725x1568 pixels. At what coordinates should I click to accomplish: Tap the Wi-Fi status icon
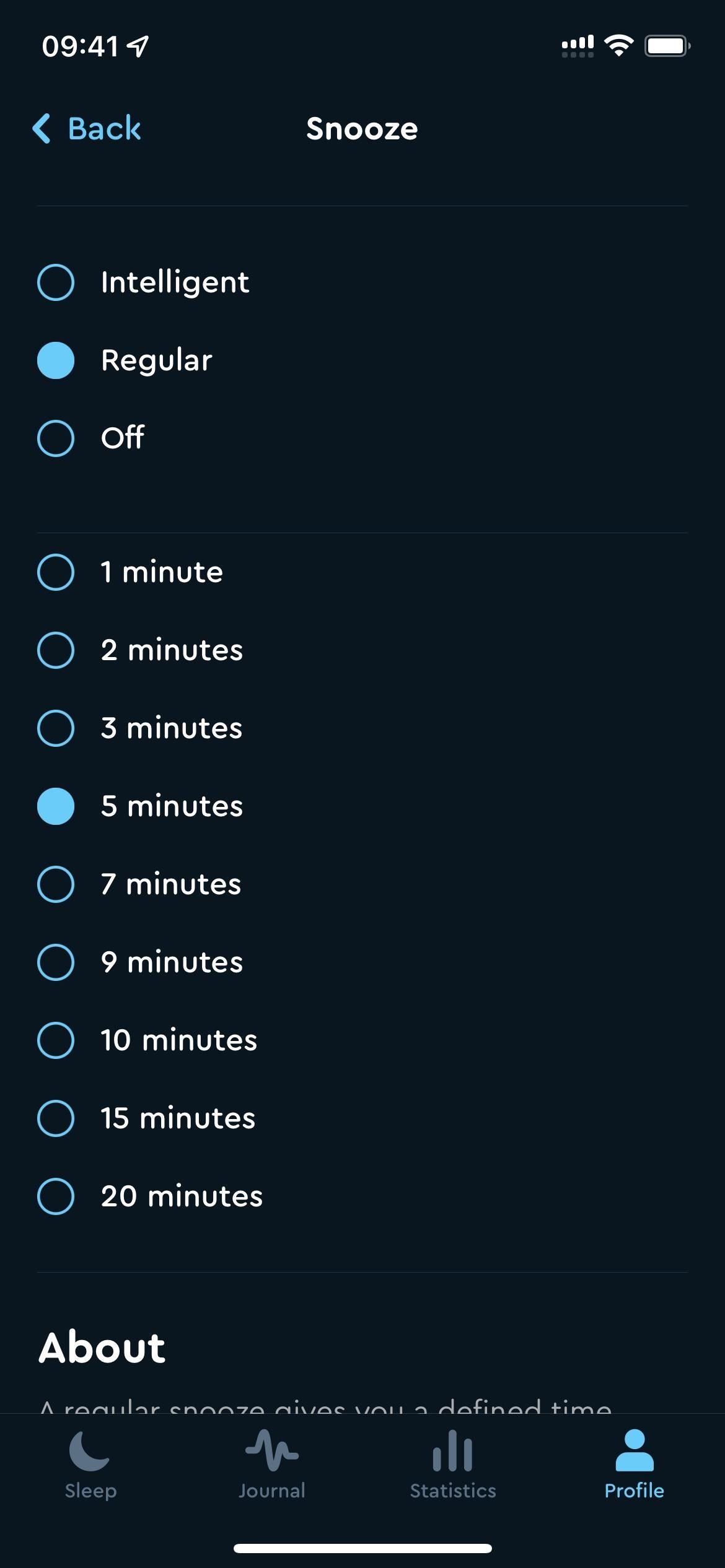(x=618, y=46)
